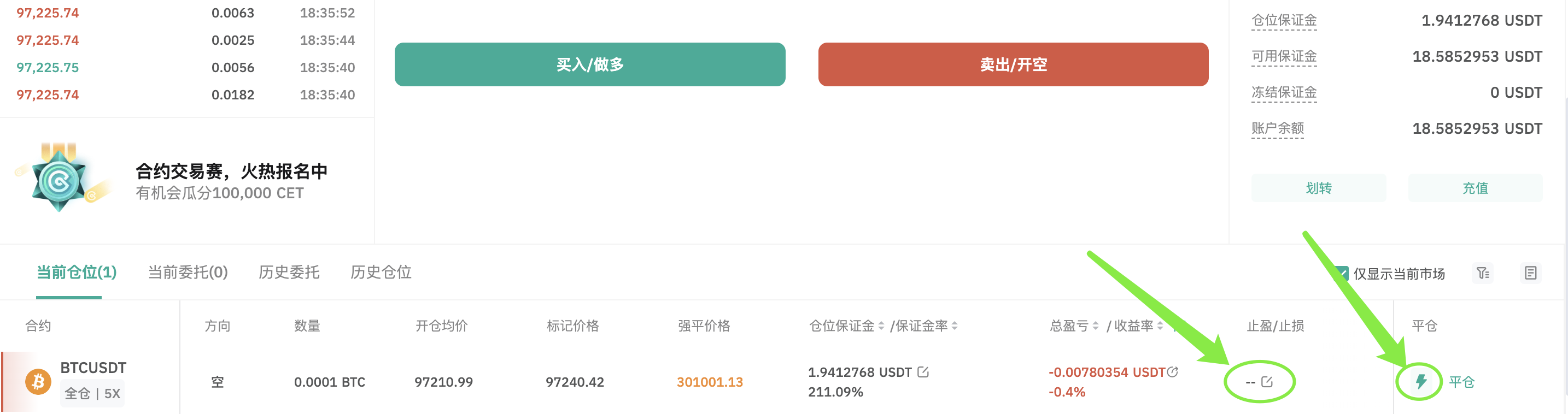The height and width of the screenshot is (414, 1568).
Task: Sort by 收益率 column arrows
Action: tap(1160, 327)
